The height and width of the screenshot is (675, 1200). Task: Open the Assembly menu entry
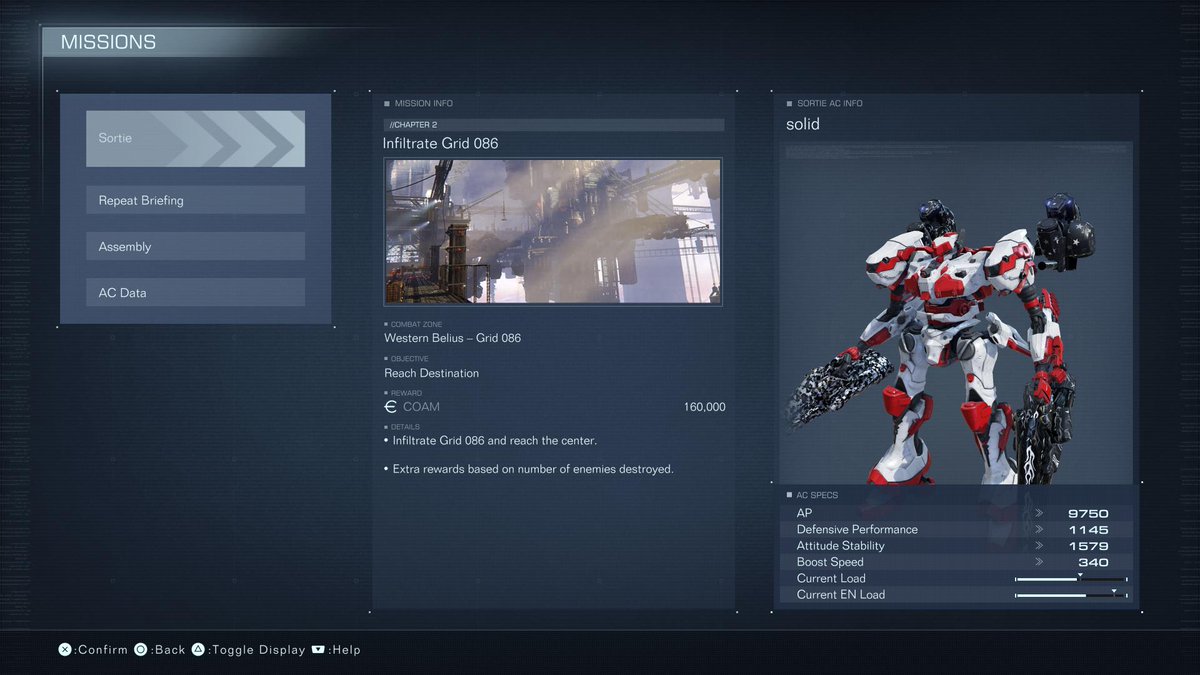(x=195, y=247)
